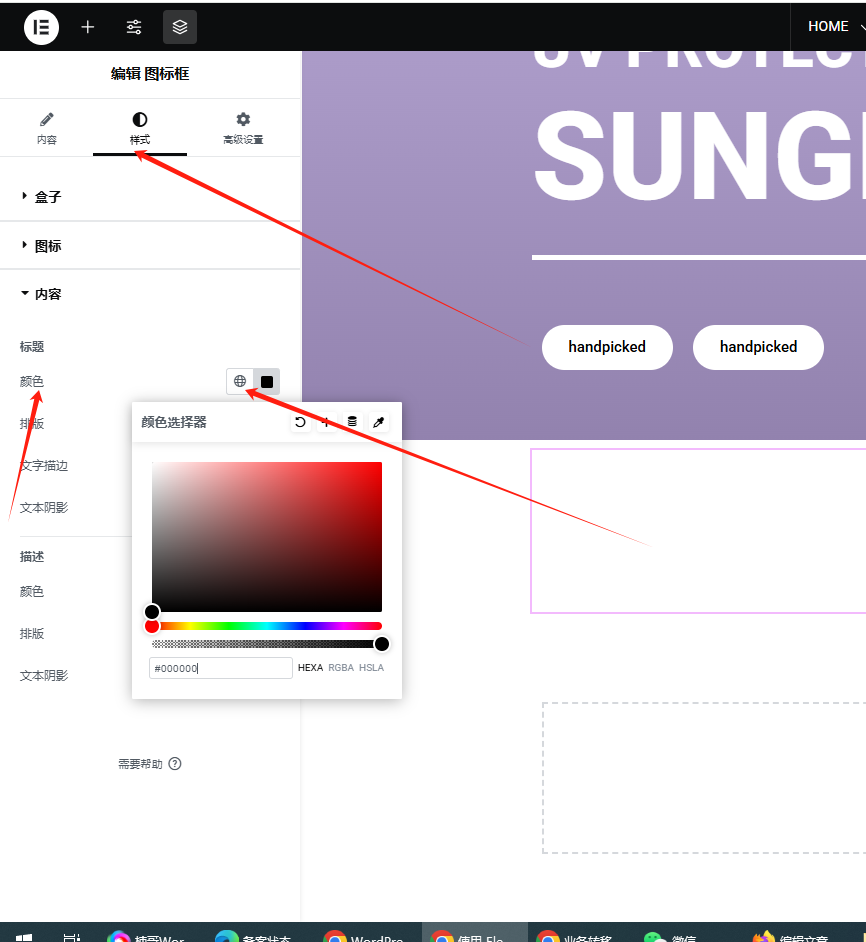Expand the 图标 section
Viewport: 866px width, 942px height.
(x=48, y=246)
